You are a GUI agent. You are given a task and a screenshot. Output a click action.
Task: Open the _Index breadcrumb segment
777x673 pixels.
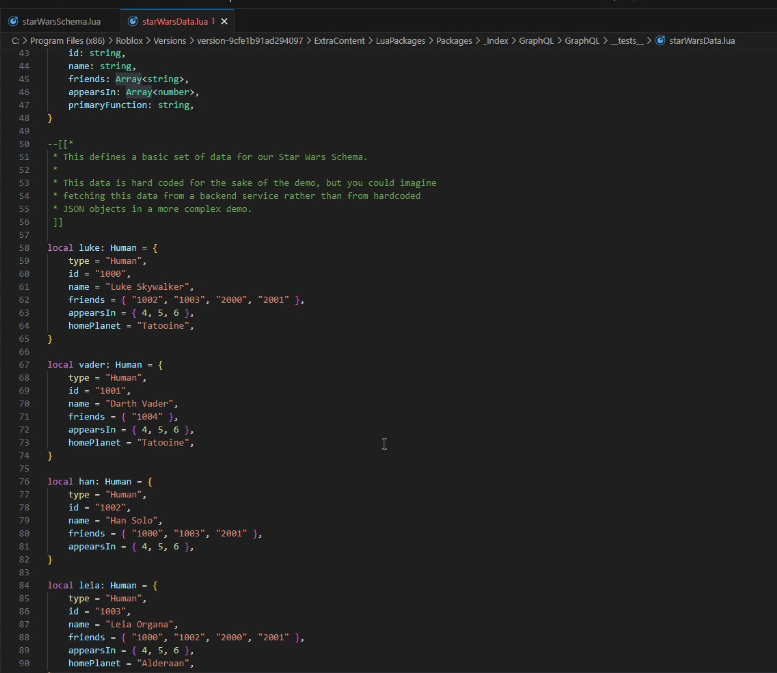click(x=496, y=41)
